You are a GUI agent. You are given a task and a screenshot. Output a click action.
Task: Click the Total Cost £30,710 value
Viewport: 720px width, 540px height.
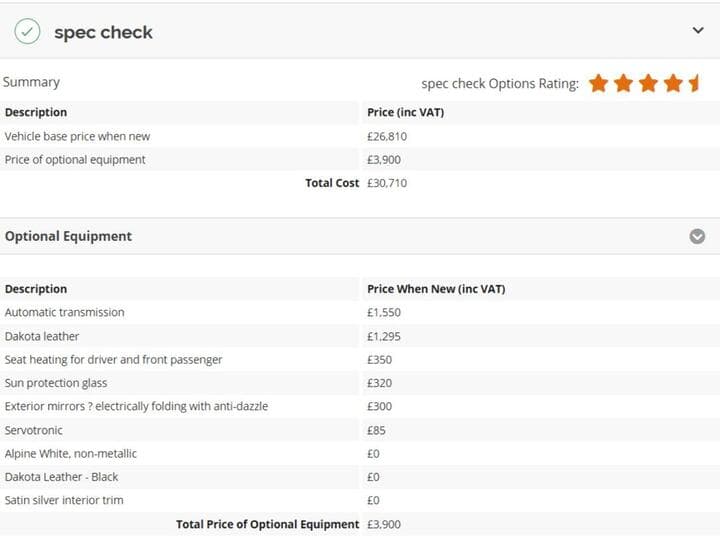click(x=387, y=183)
